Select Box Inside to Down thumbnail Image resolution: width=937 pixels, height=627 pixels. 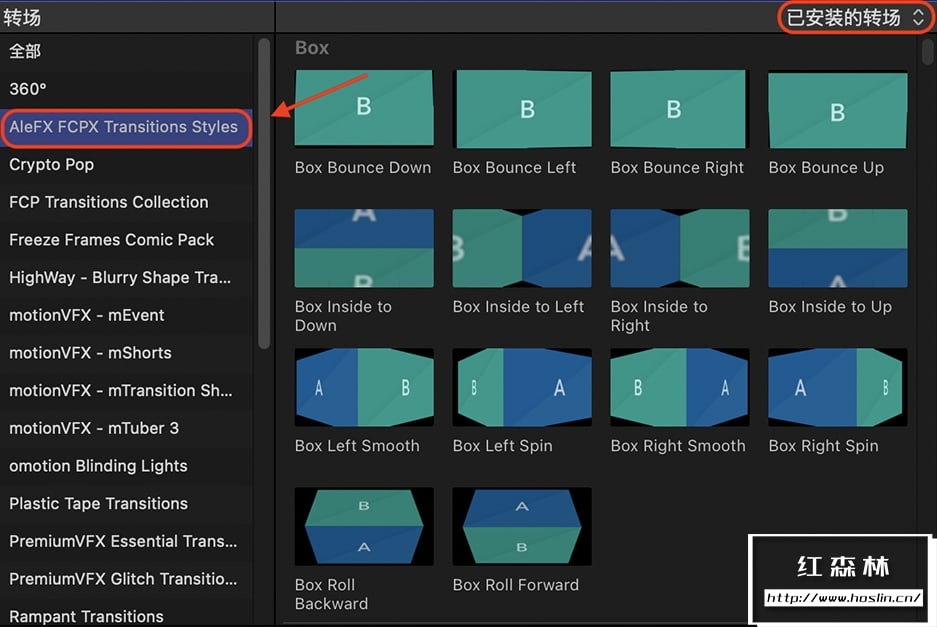(364, 248)
